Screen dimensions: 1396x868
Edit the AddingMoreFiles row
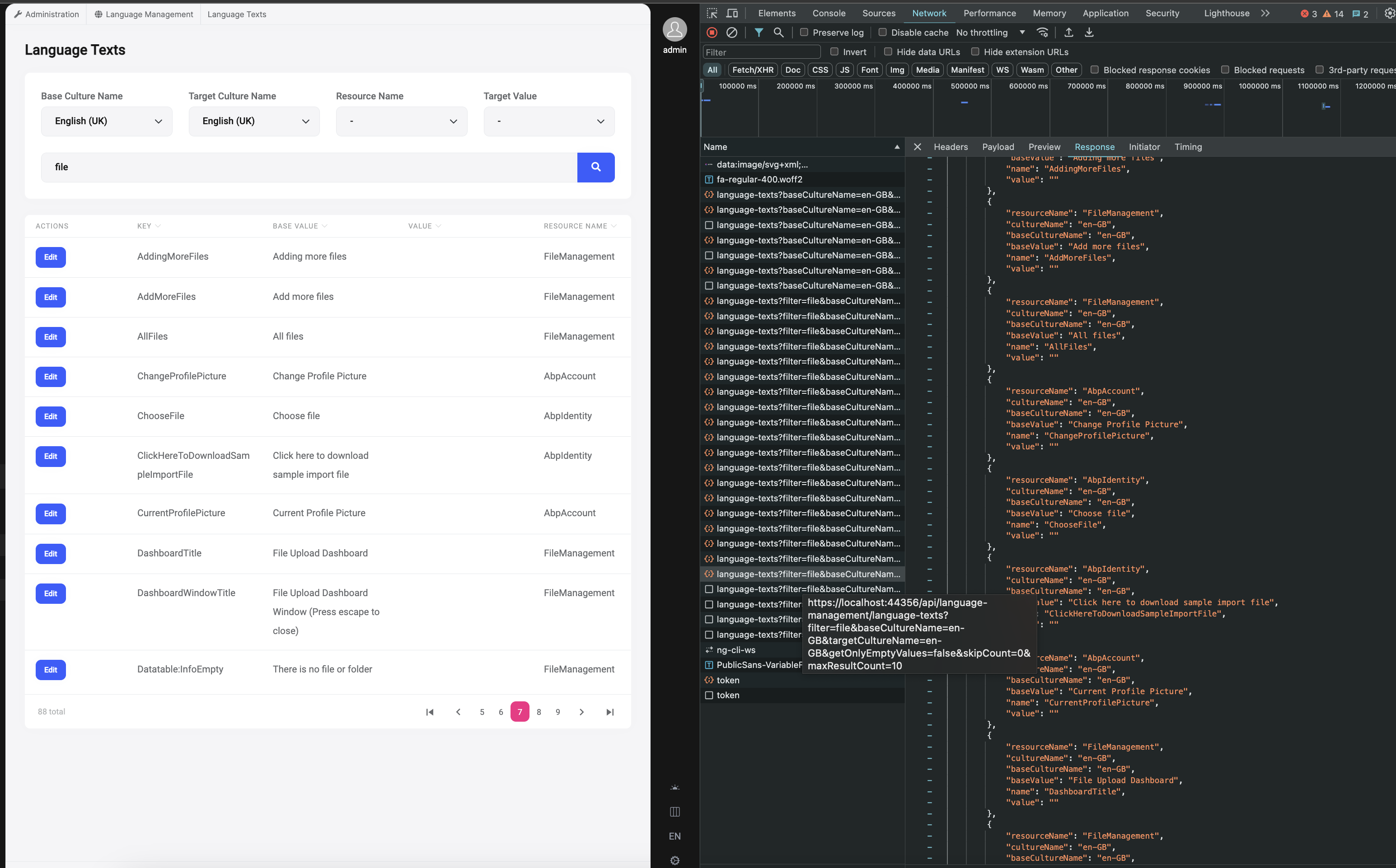tap(51, 257)
